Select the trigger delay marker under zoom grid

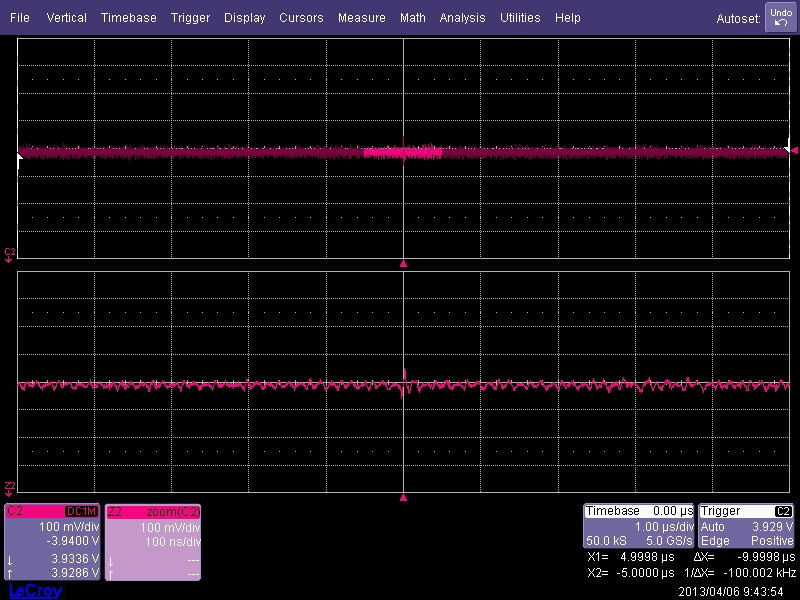pos(403,497)
